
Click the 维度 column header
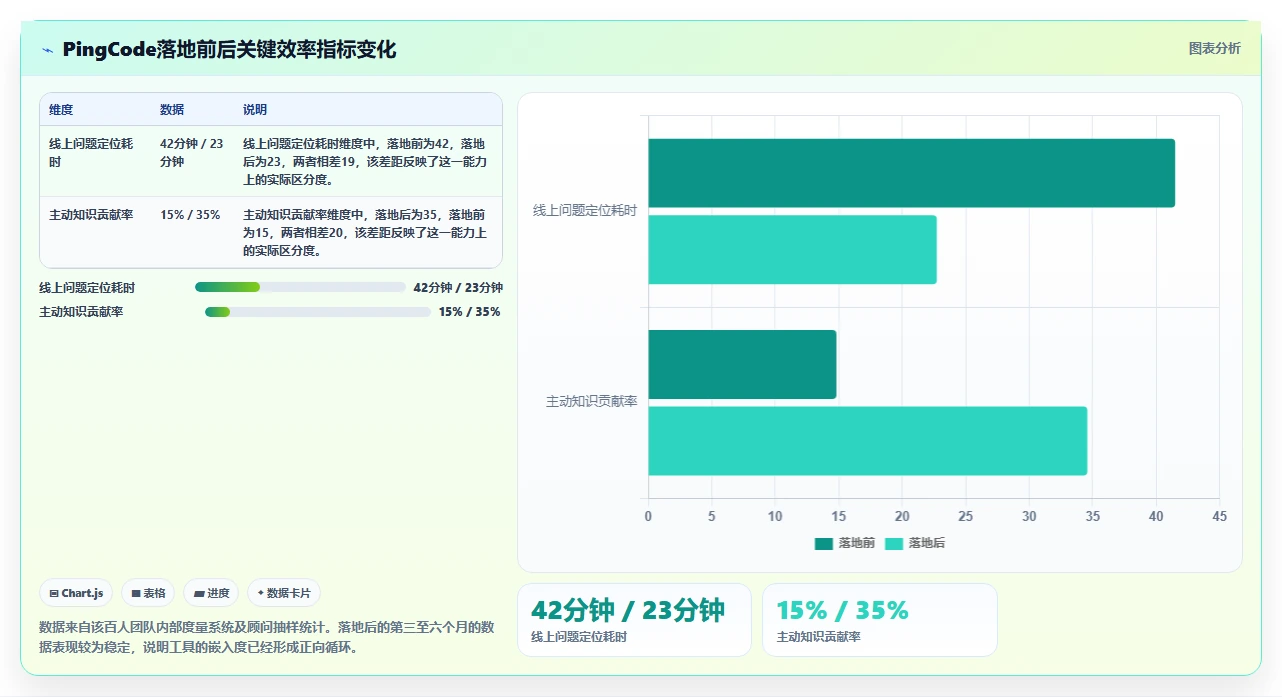(x=61, y=110)
